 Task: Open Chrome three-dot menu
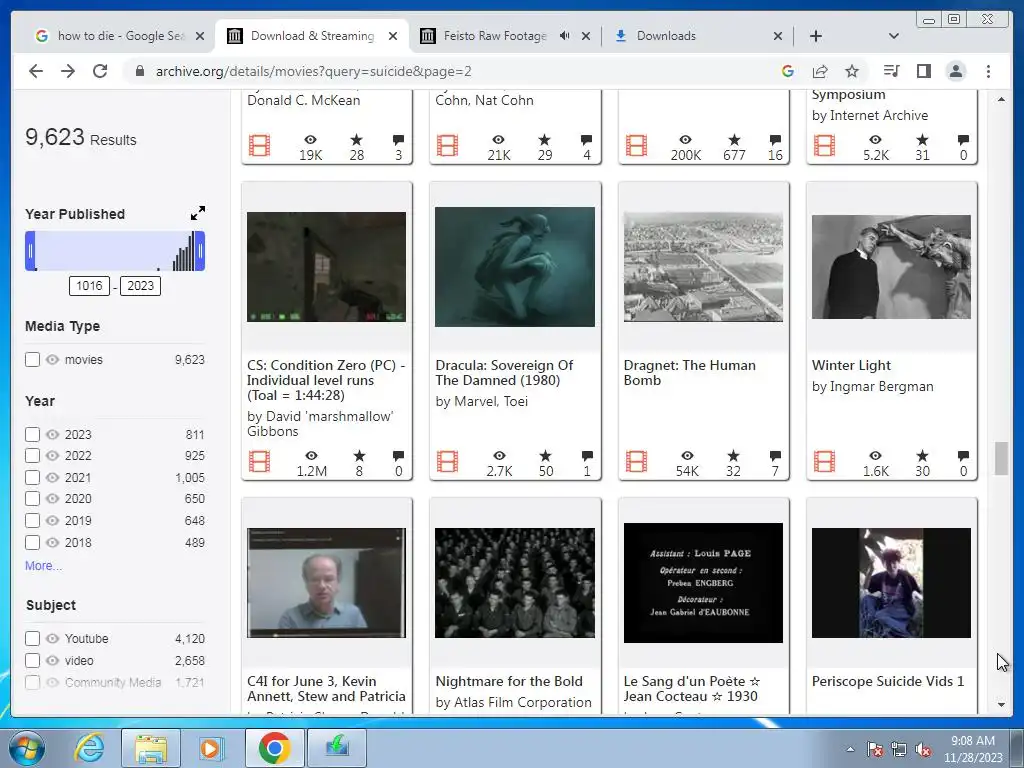(x=988, y=71)
